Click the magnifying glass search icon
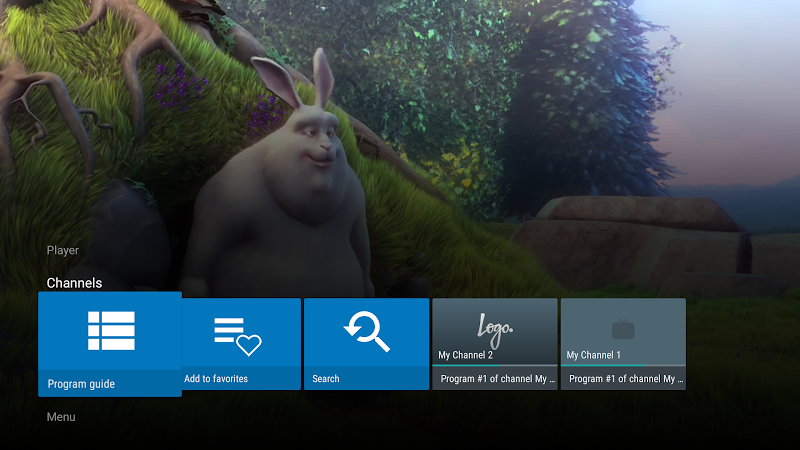 366,332
